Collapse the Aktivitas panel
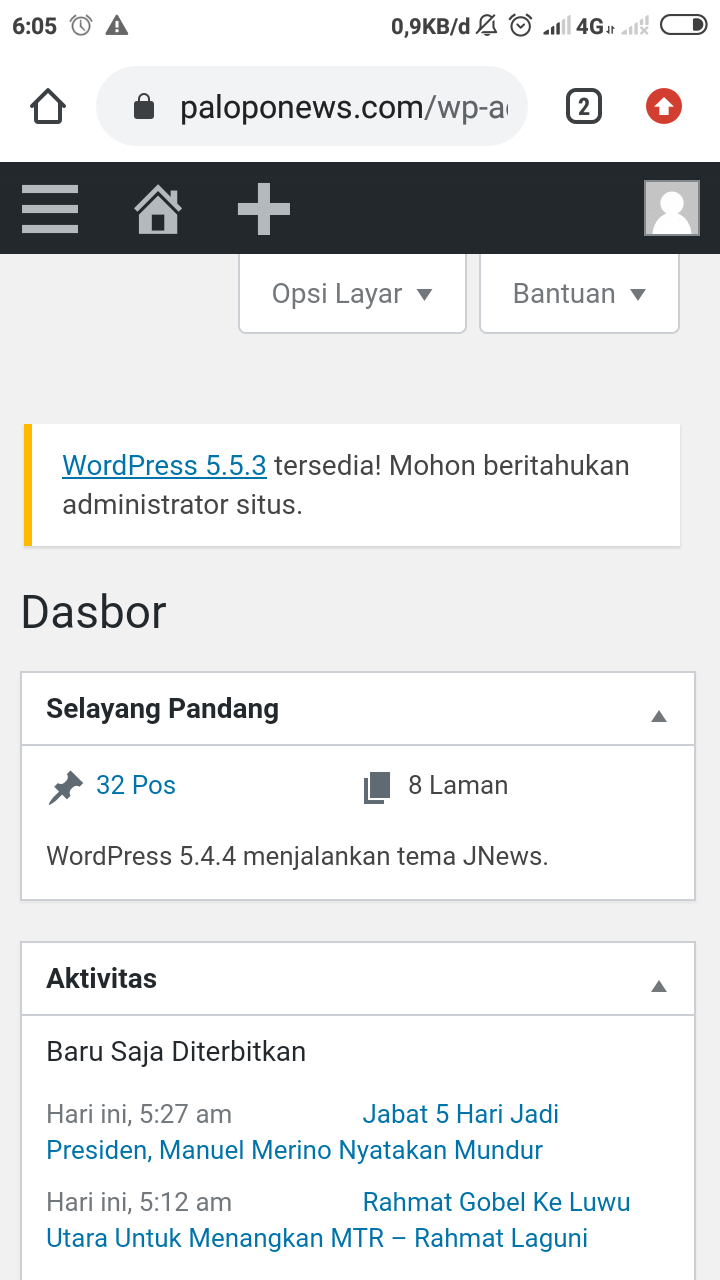The width and height of the screenshot is (720, 1280). [x=658, y=986]
